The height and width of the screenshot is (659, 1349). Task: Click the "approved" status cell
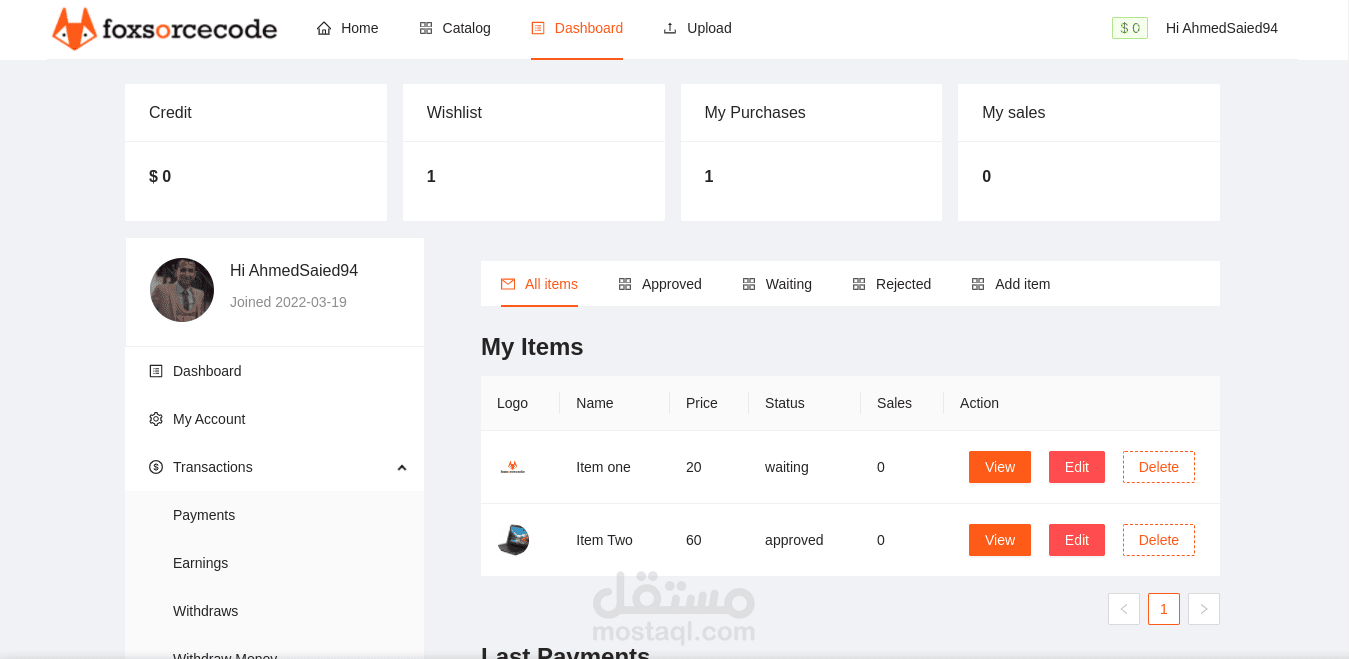click(794, 540)
